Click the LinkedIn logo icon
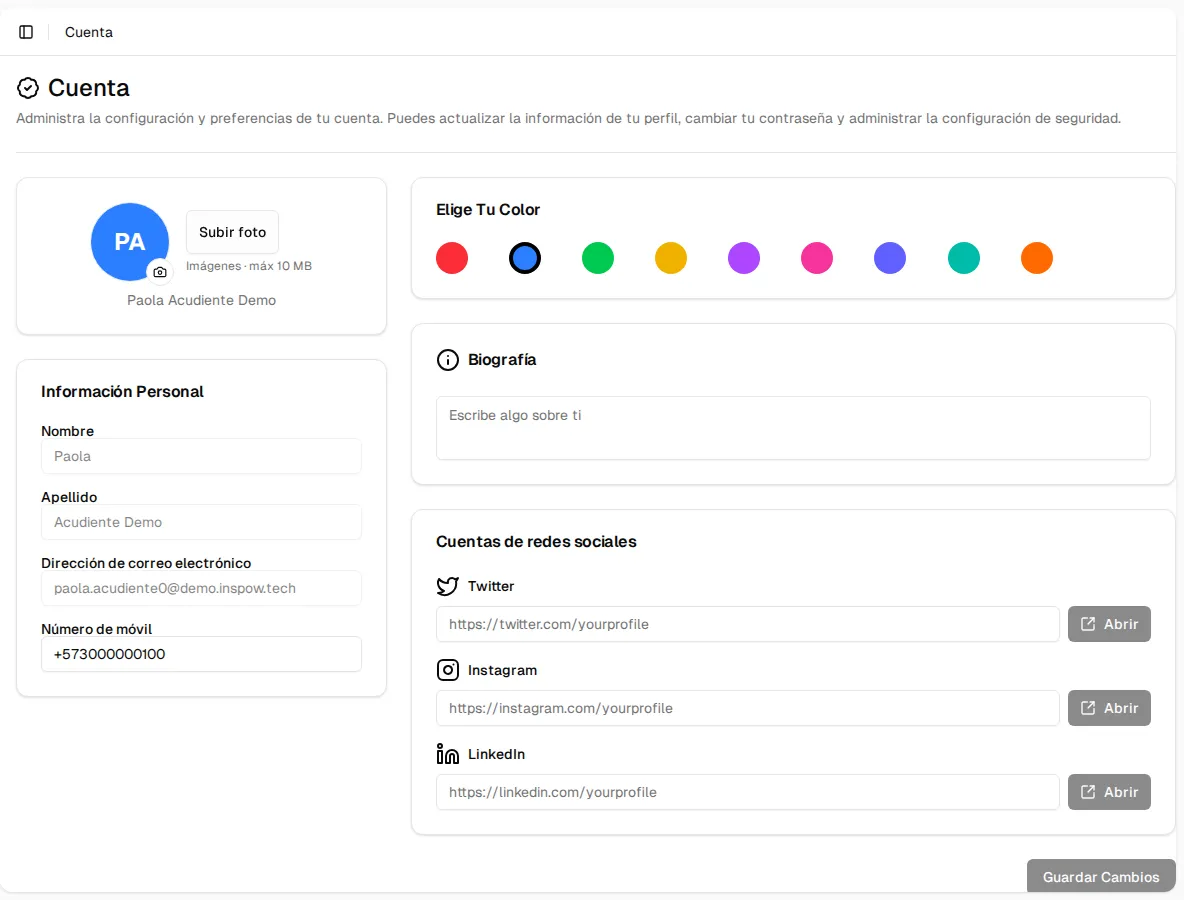The image size is (1184, 900). (x=448, y=754)
